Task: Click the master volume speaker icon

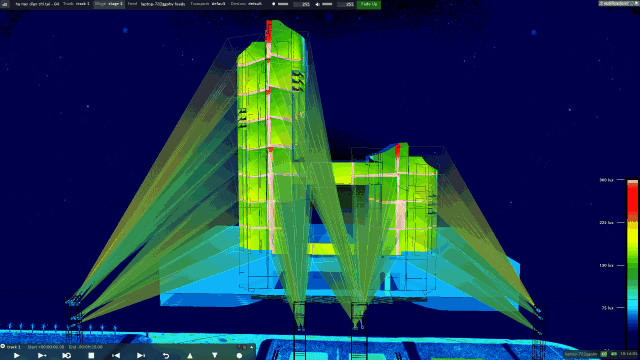Action: pyautogui.click(x=318, y=4)
